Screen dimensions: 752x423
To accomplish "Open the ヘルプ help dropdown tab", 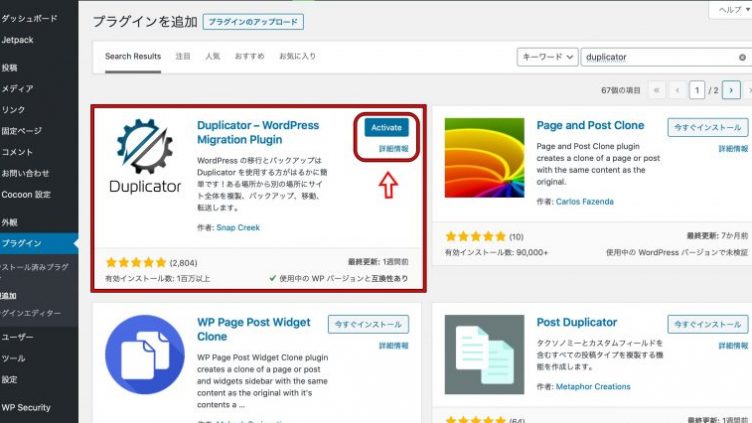I will (733, 10).
